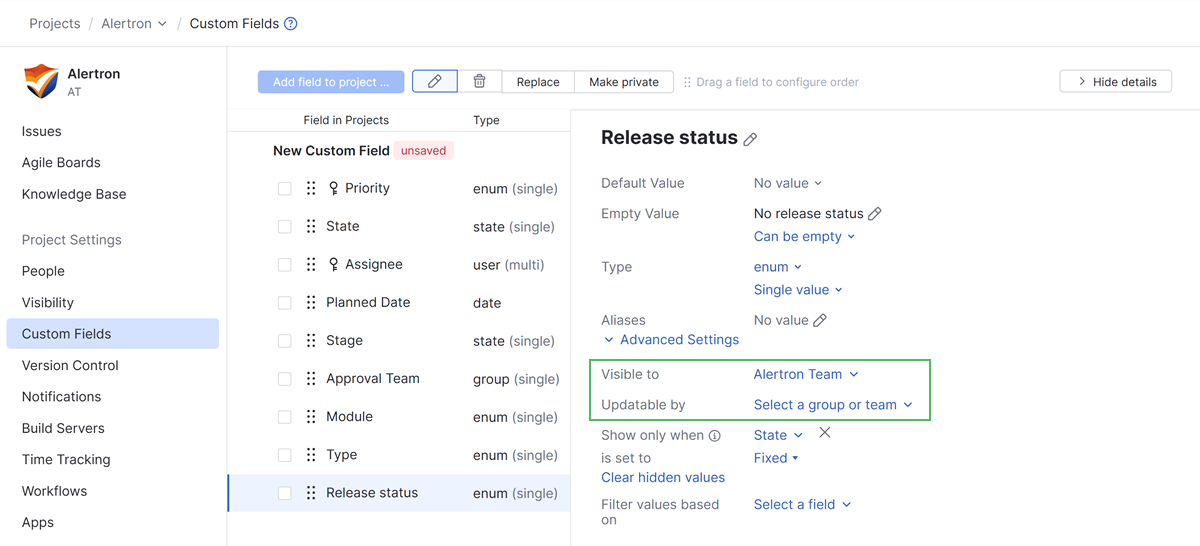Select the Planned Date checkbox
This screenshot has height=546, width=1200.
coord(285,302)
